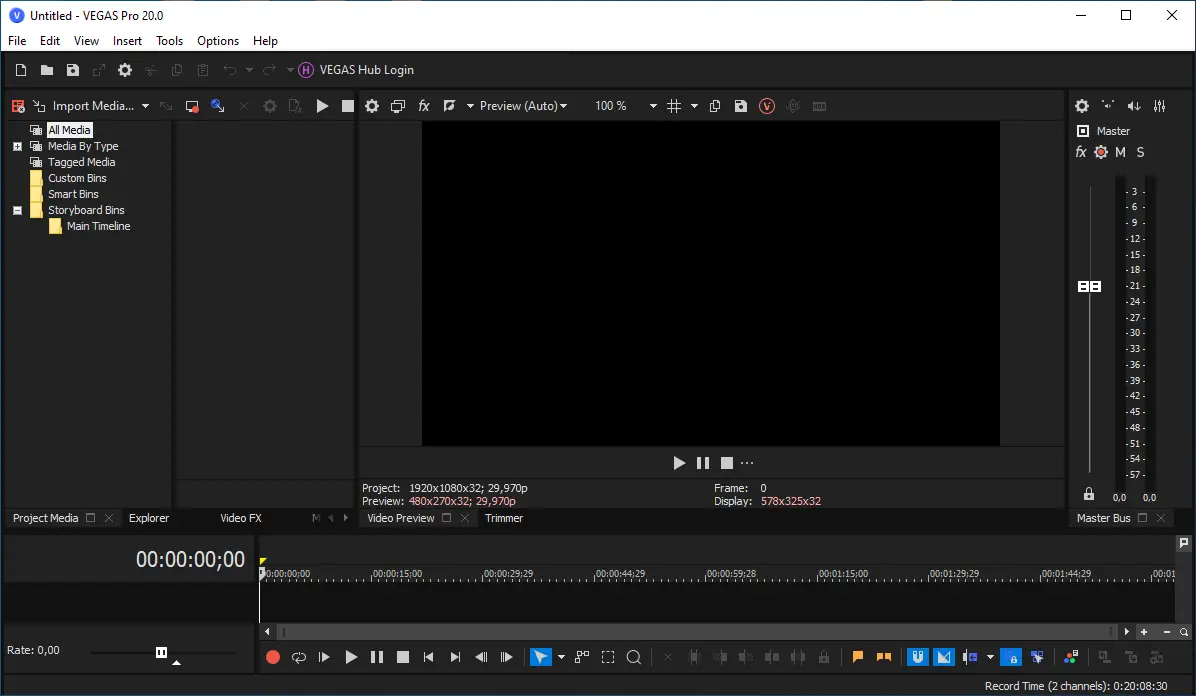1196x696 pixels.
Task: Activate the Zoom tool on the timeline
Action: tap(634, 657)
